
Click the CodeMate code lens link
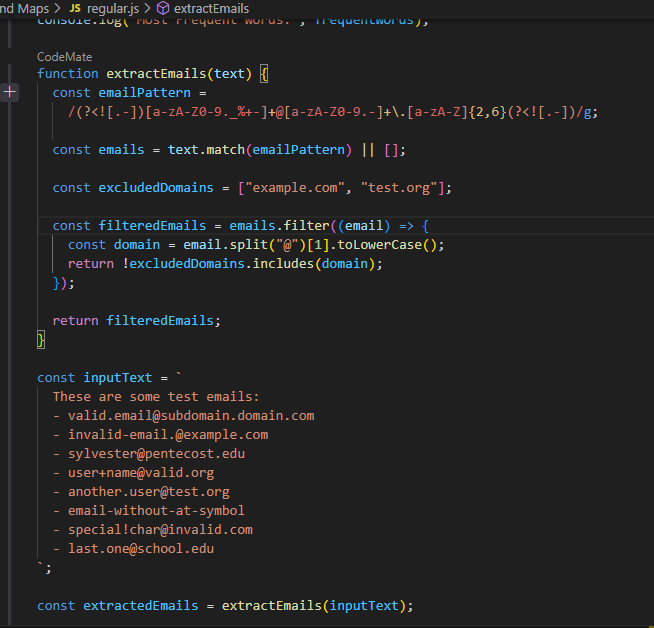[65, 57]
